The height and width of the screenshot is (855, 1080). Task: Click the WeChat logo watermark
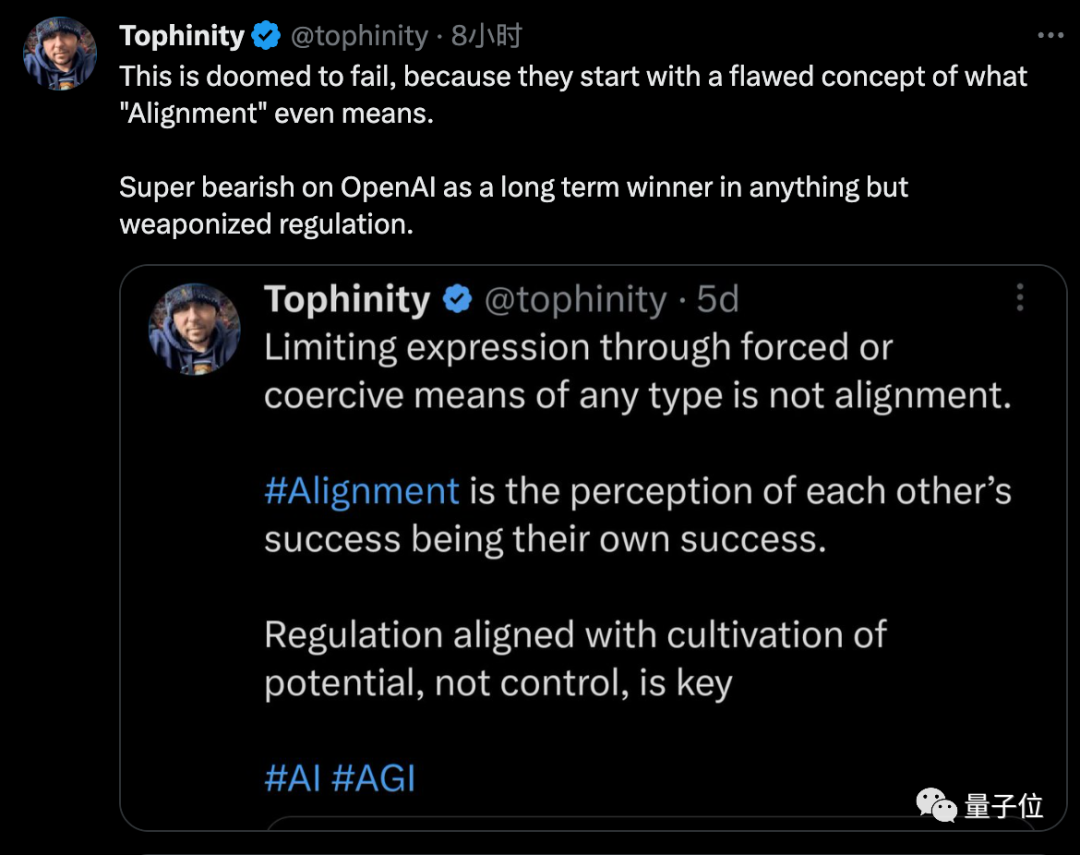click(937, 805)
